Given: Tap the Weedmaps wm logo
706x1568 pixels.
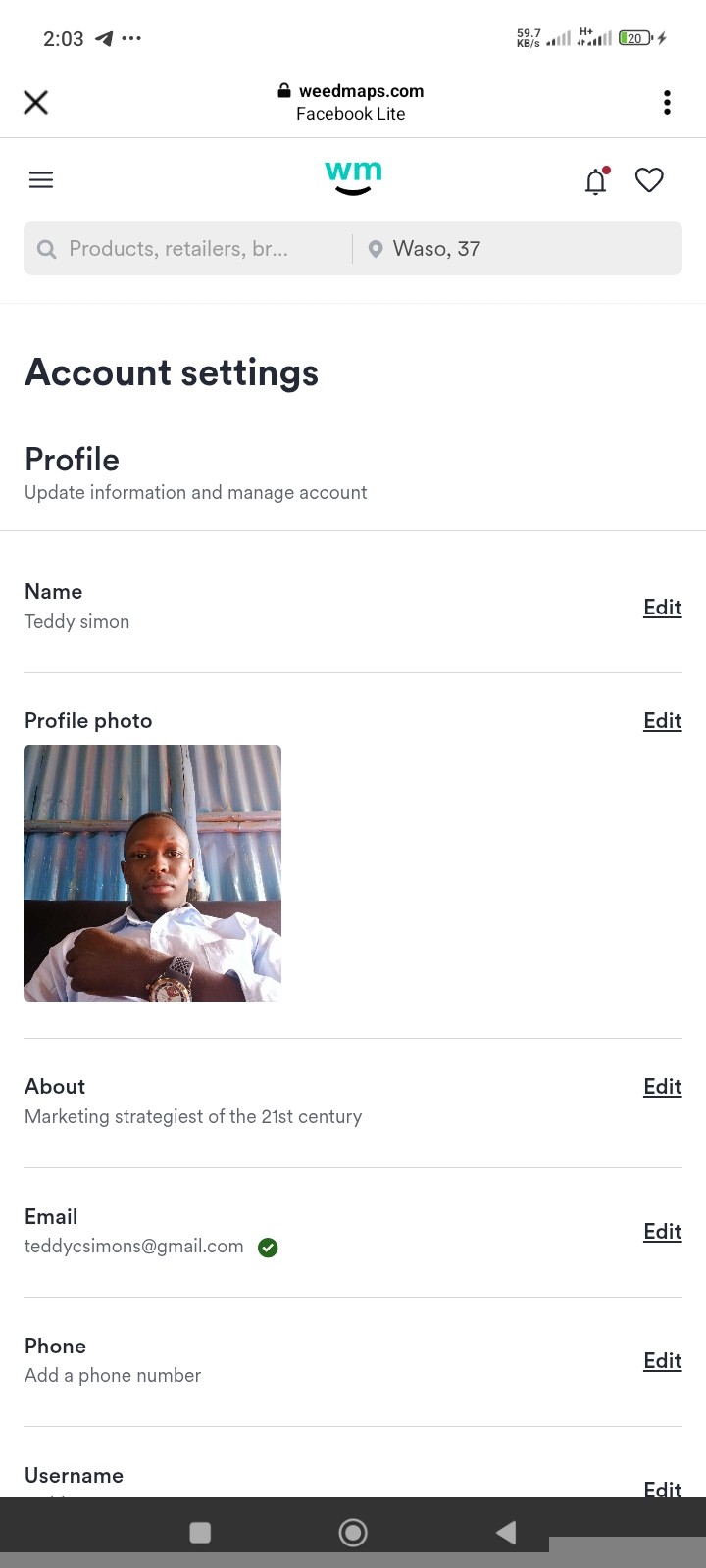Looking at the screenshot, I should click(x=353, y=177).
